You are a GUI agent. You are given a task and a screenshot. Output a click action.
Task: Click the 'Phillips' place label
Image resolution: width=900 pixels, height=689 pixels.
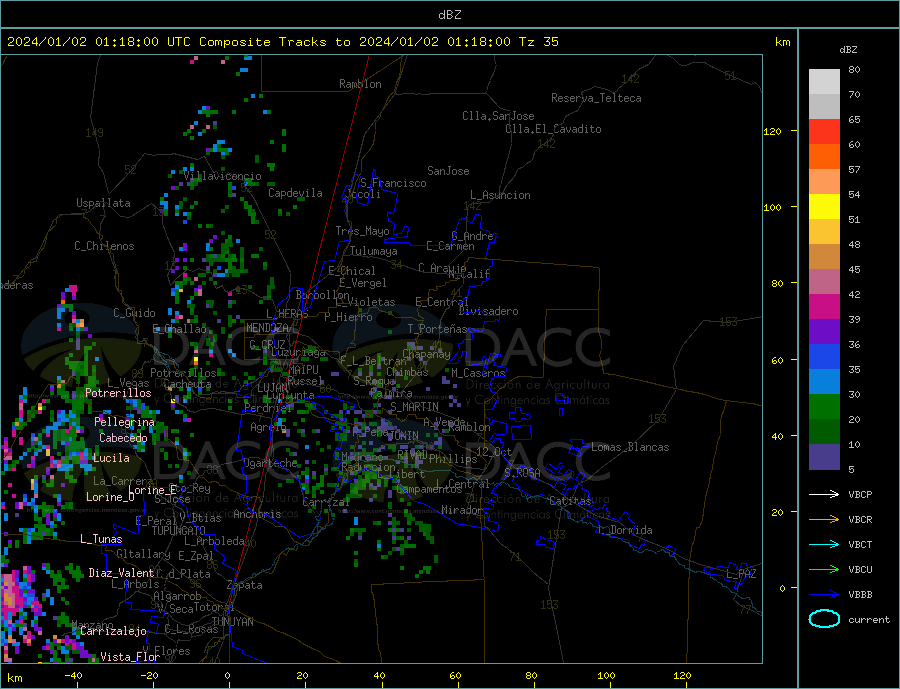[x=453, y=459]
